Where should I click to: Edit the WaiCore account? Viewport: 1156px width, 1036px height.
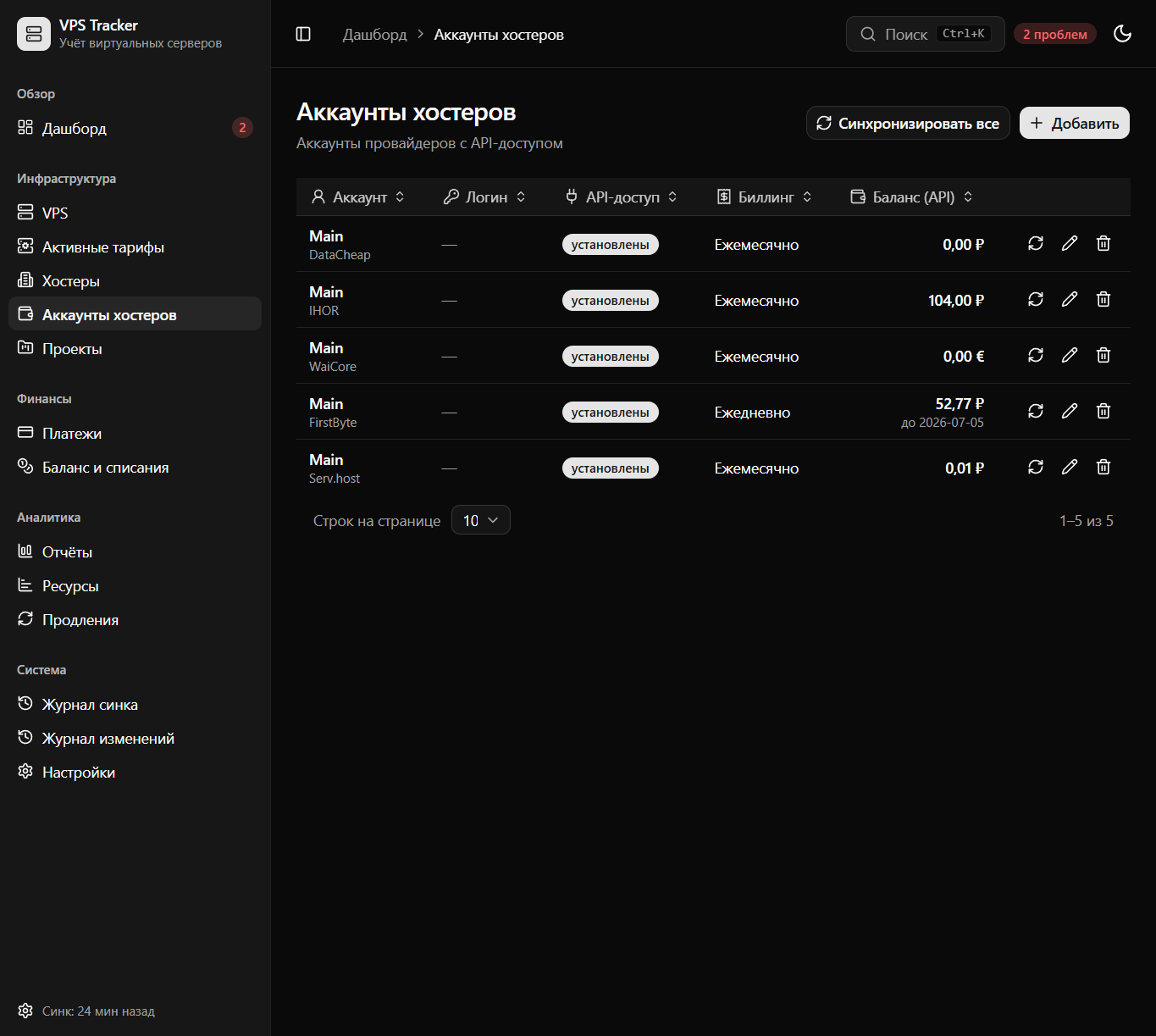coord(1070,355)
